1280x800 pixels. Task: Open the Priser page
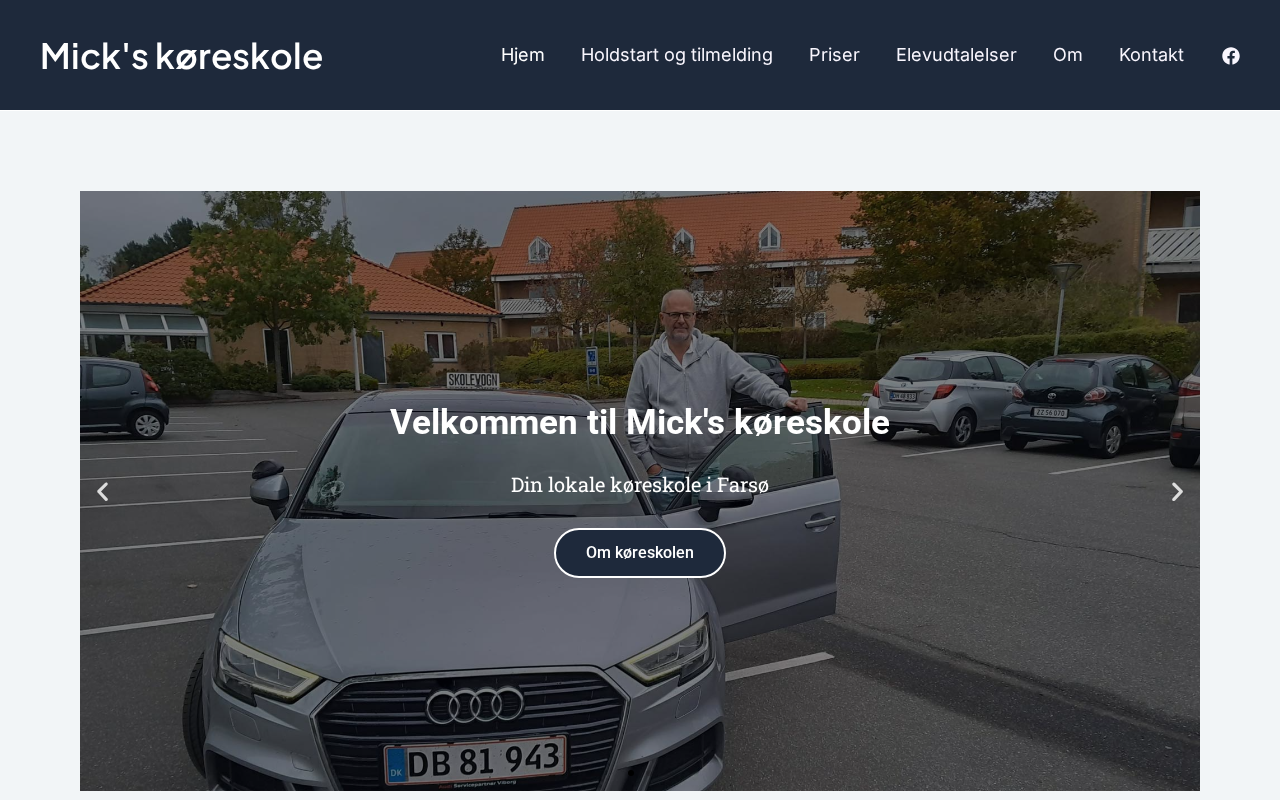point(834,55)
